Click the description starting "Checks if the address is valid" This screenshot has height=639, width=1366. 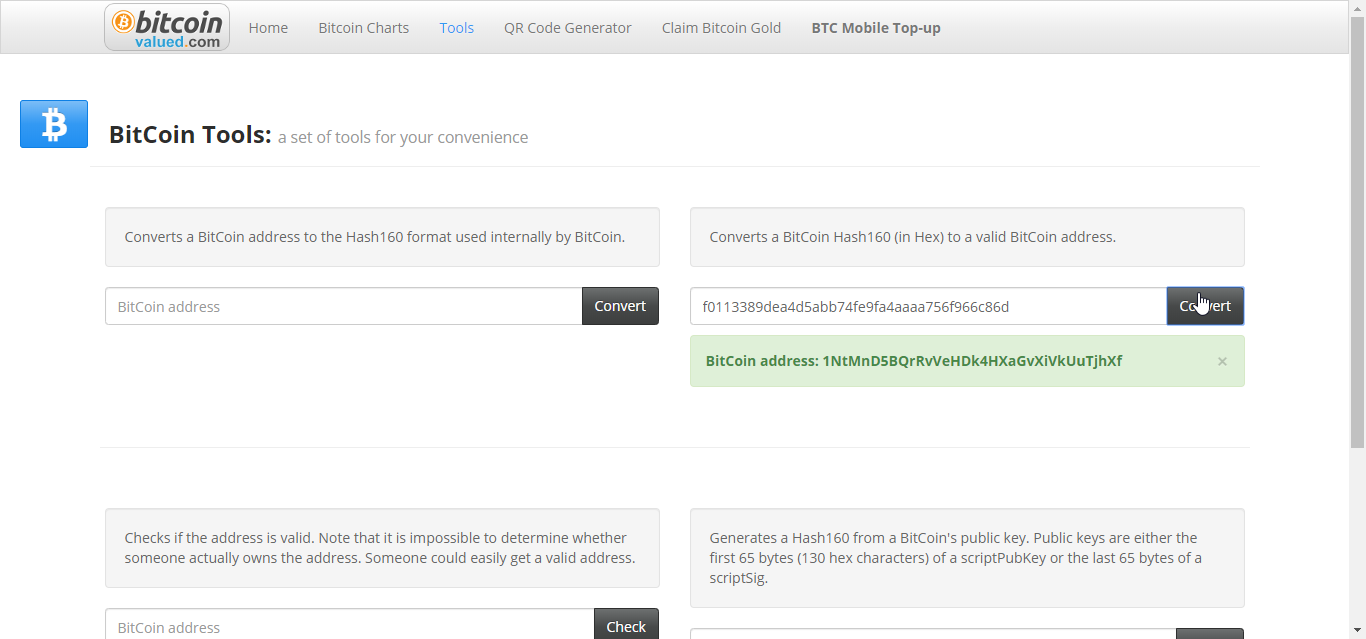(x=380, y=548)
